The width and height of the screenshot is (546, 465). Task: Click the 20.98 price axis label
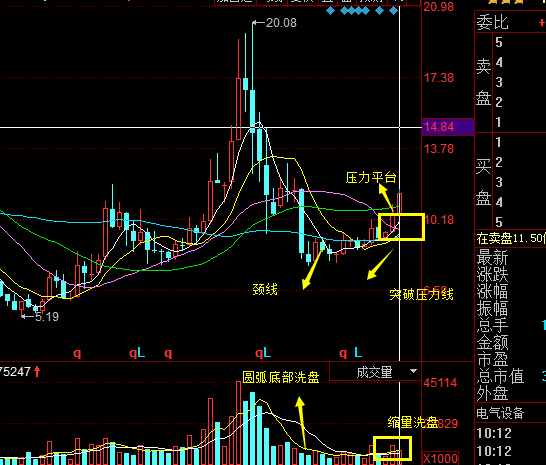(x=438, y=7)
